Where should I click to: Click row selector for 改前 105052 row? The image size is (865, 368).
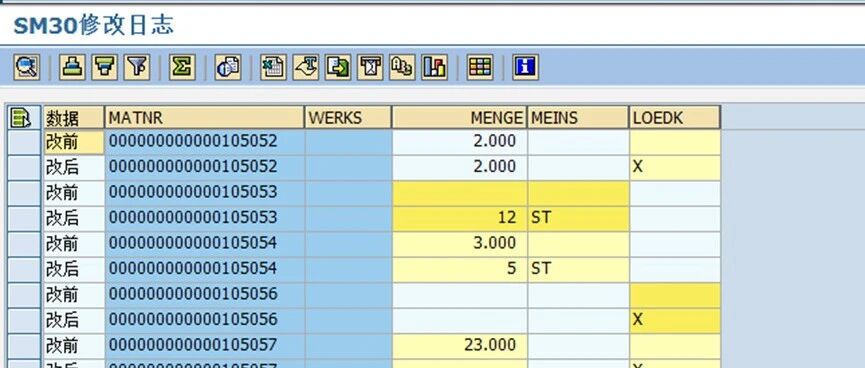25,142
